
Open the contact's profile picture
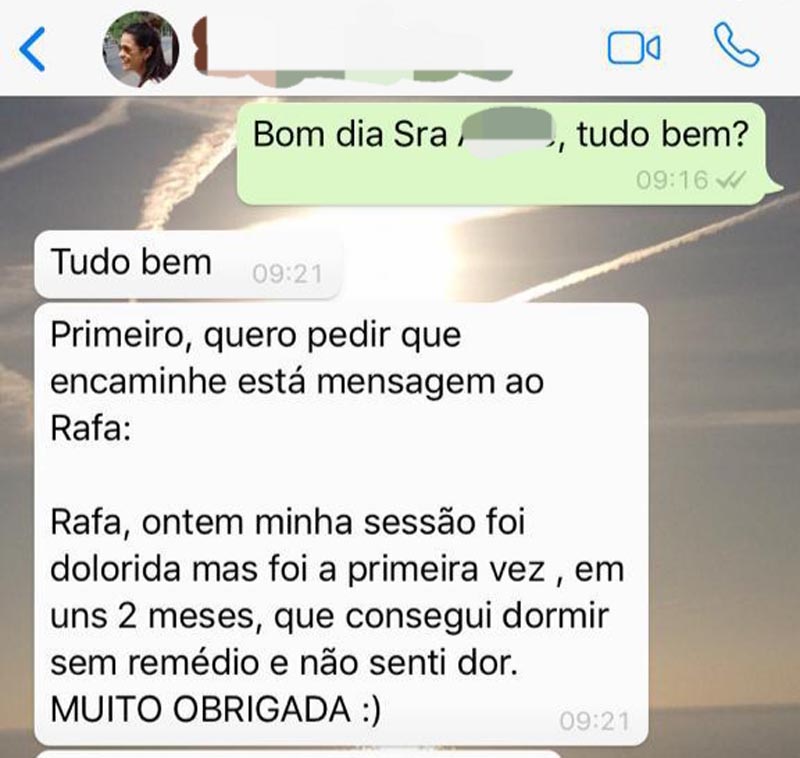pos(141,49)
